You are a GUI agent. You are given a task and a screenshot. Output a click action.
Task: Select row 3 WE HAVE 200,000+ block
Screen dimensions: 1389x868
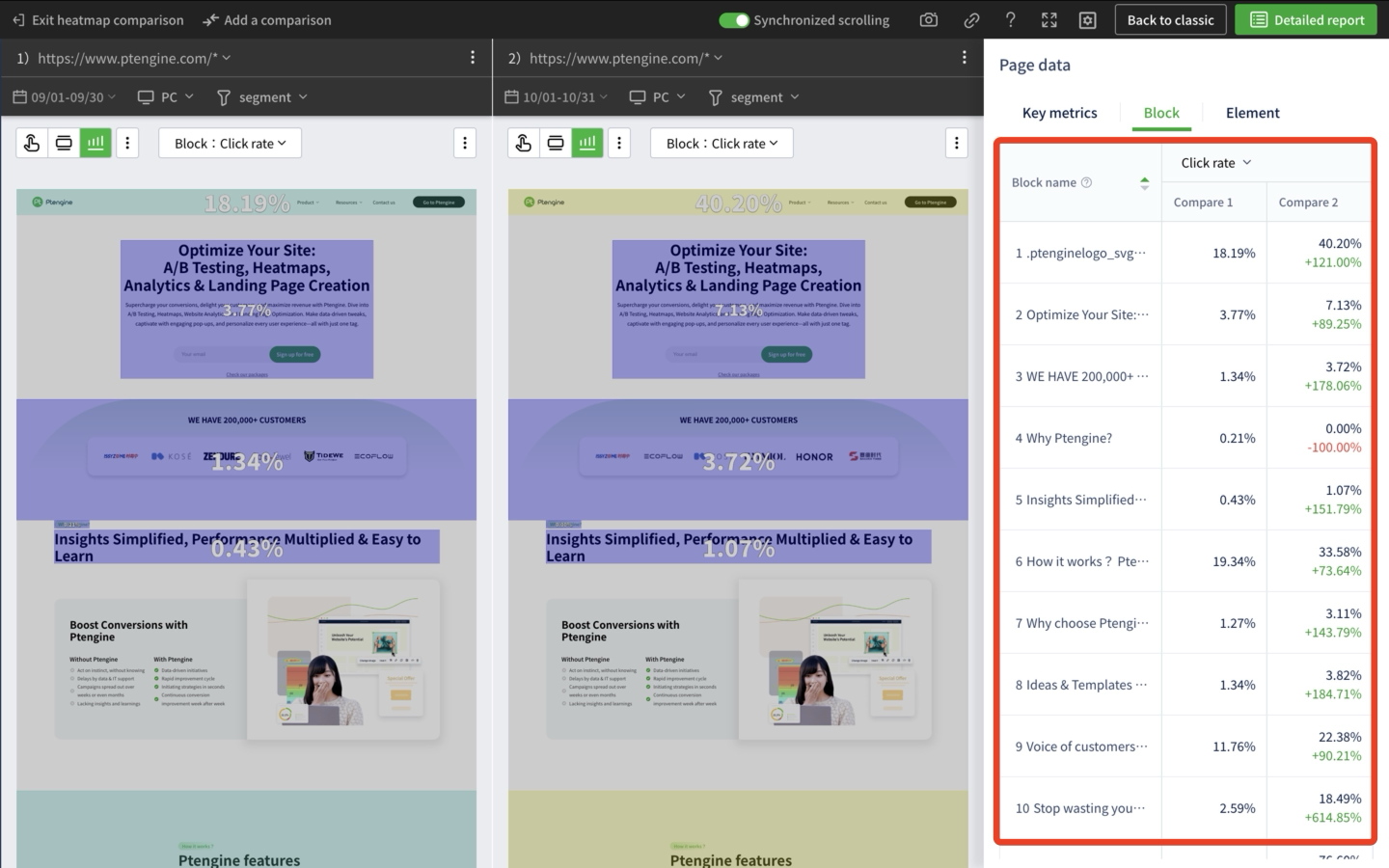pyautogui.click(x=1185, y=376)
